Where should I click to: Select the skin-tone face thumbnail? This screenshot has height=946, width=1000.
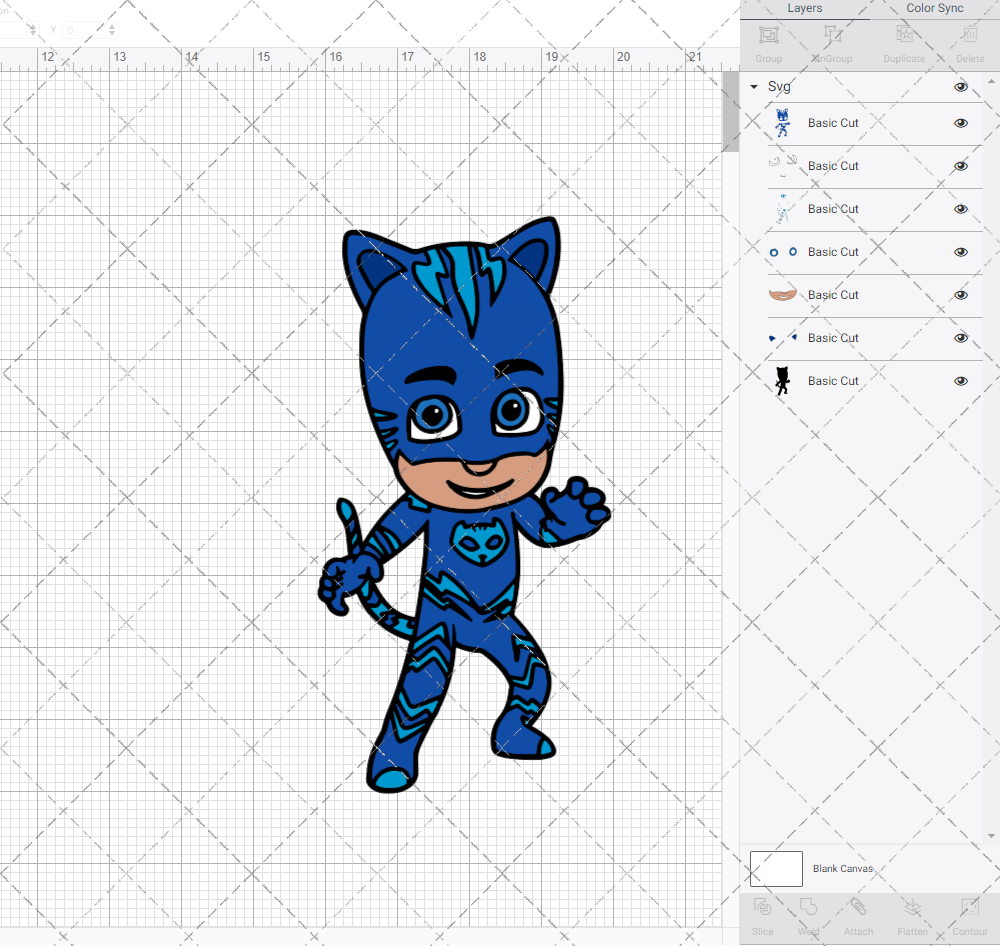pos(783,294)
